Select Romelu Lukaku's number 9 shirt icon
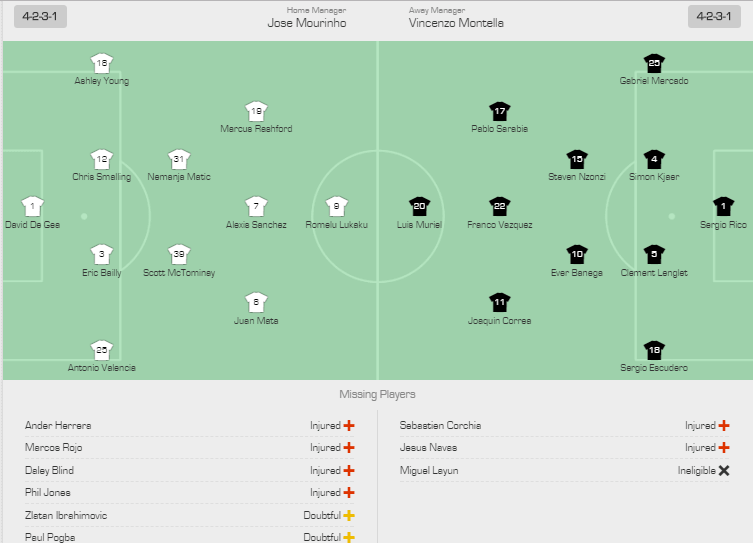Screen dimensions: 753x543 337,207
